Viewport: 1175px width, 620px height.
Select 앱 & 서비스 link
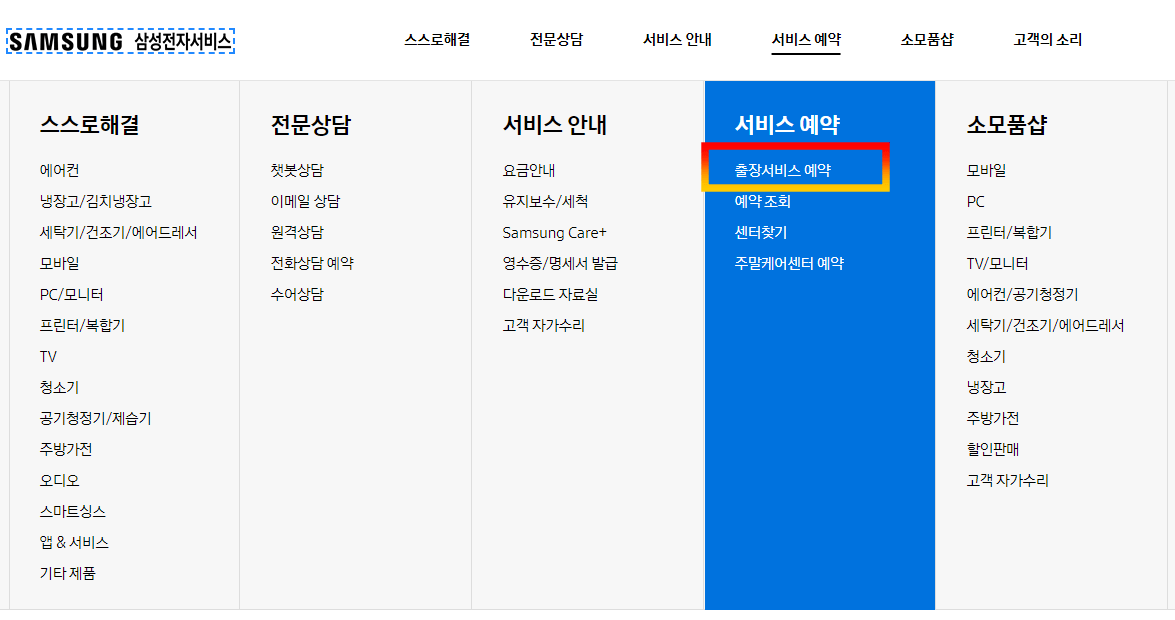(74, 542)
